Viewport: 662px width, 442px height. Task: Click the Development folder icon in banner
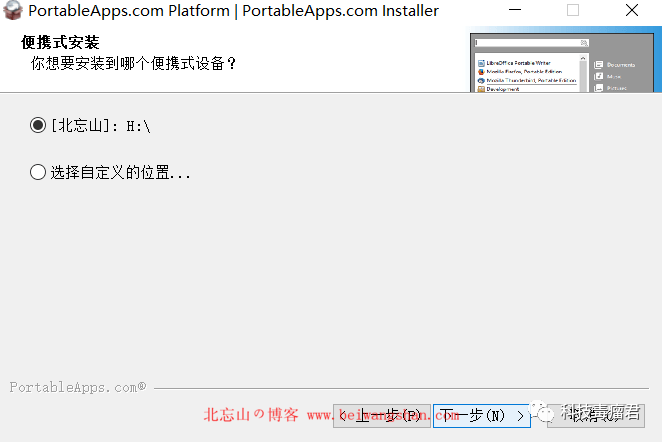[x=481, y=89]
